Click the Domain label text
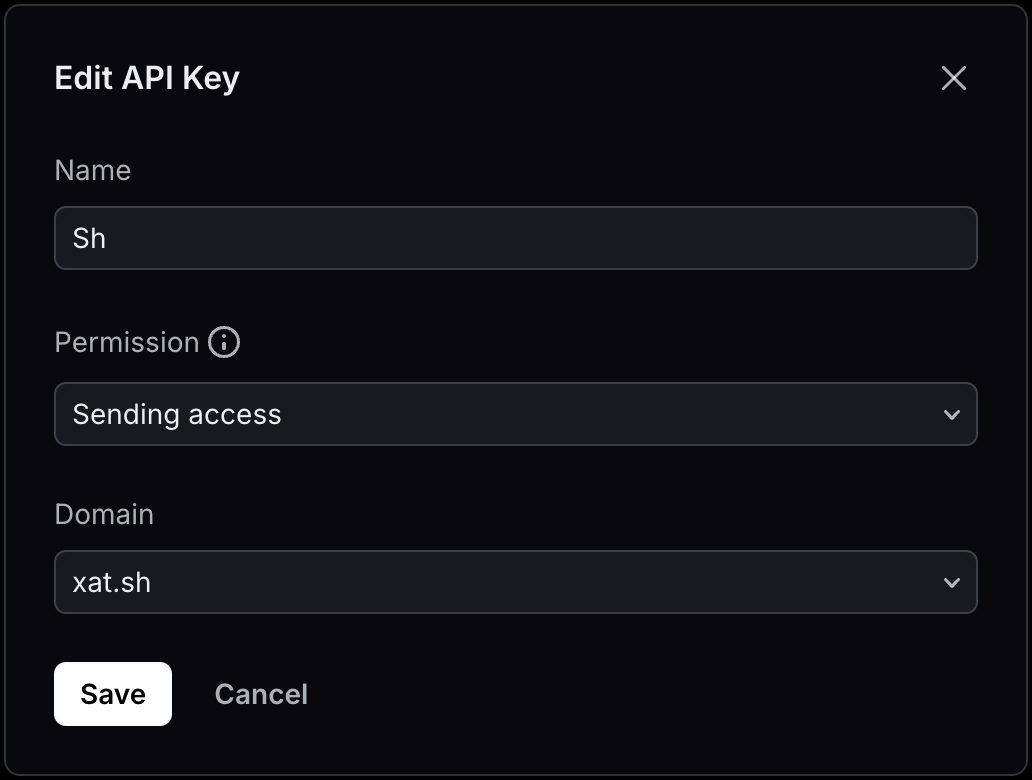The width and height of the screenshot is (1032, 780). point(104,514)
